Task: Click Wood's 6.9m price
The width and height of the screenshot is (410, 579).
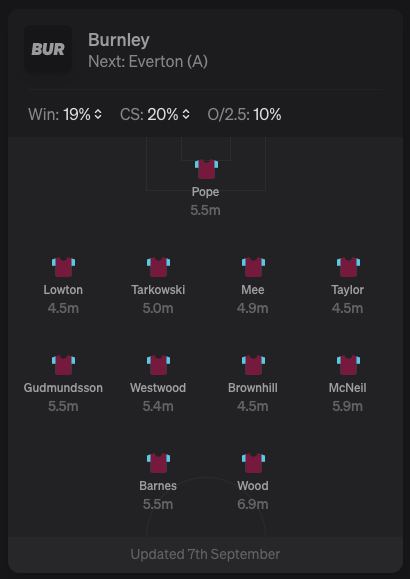Action: coord(253,504)
